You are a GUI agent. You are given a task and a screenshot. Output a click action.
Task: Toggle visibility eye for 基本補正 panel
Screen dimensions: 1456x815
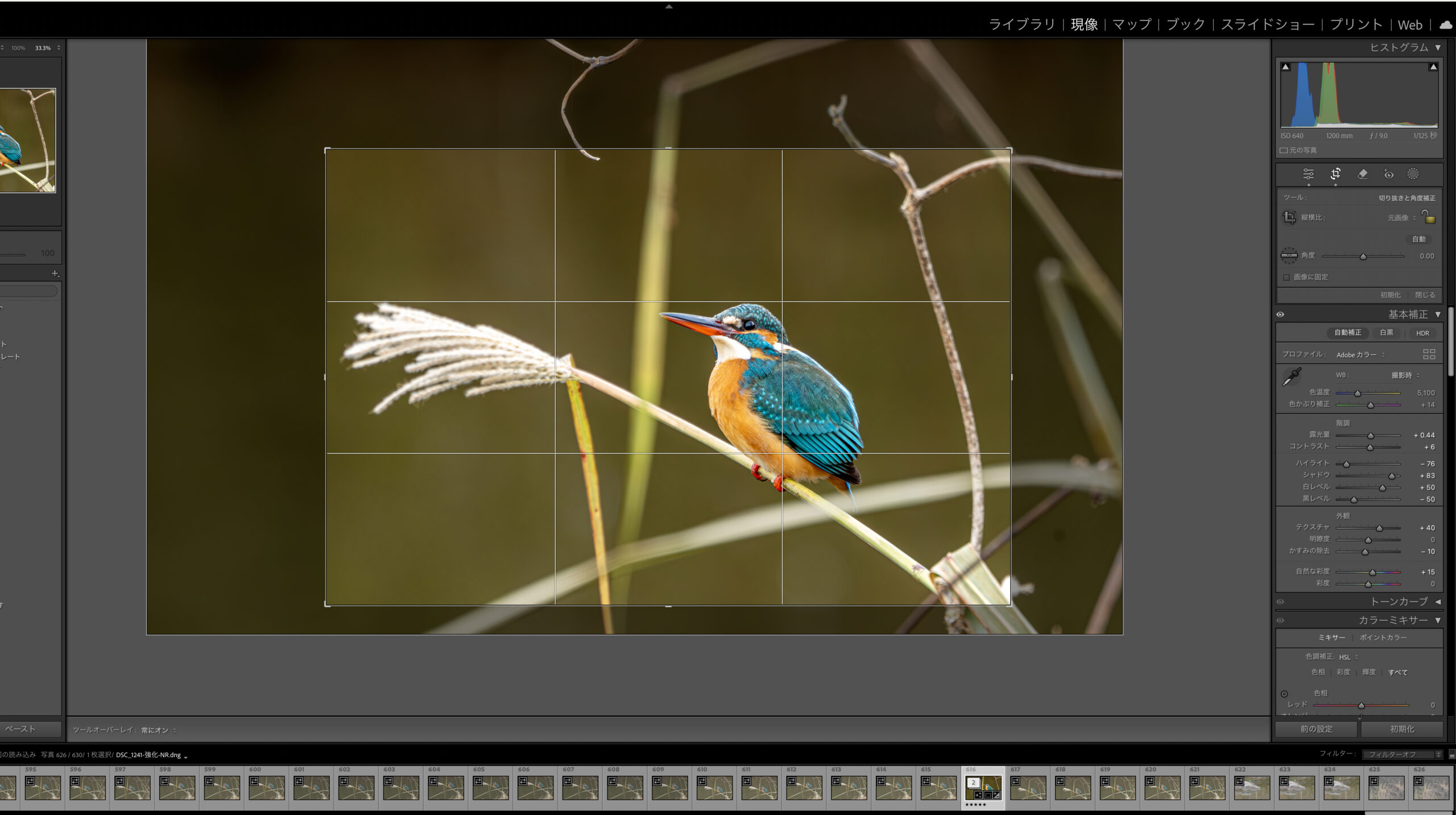point(1280,315)
